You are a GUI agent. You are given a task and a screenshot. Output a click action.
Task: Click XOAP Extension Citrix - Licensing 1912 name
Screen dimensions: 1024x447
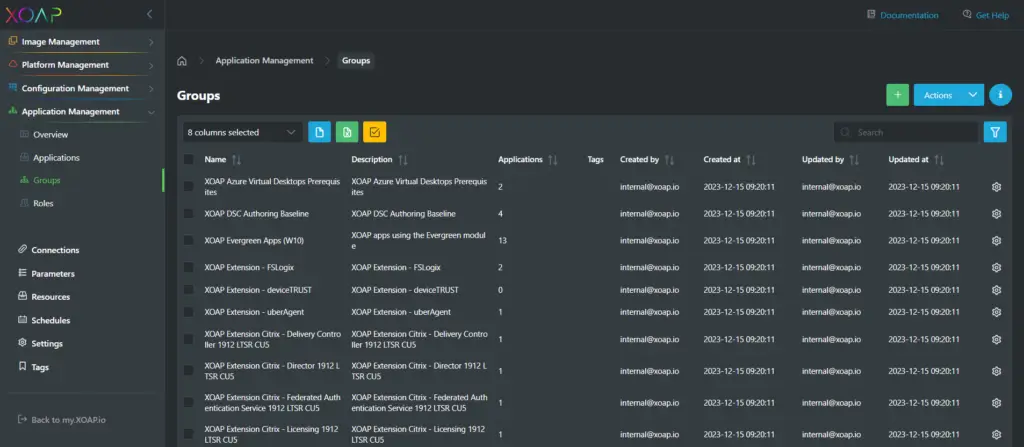pos(272,434)
